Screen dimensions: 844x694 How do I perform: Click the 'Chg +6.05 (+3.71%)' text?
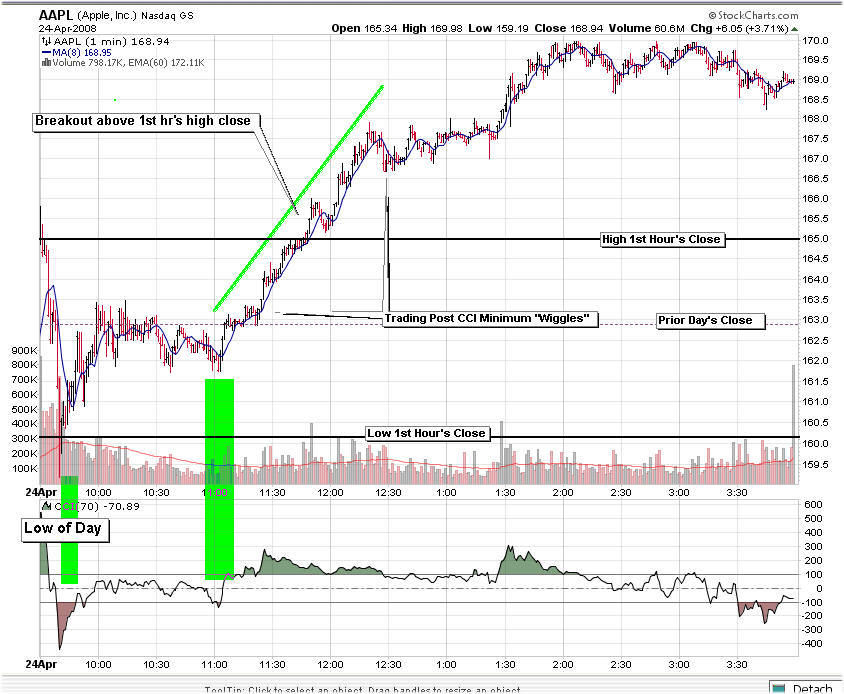(740, 29)
